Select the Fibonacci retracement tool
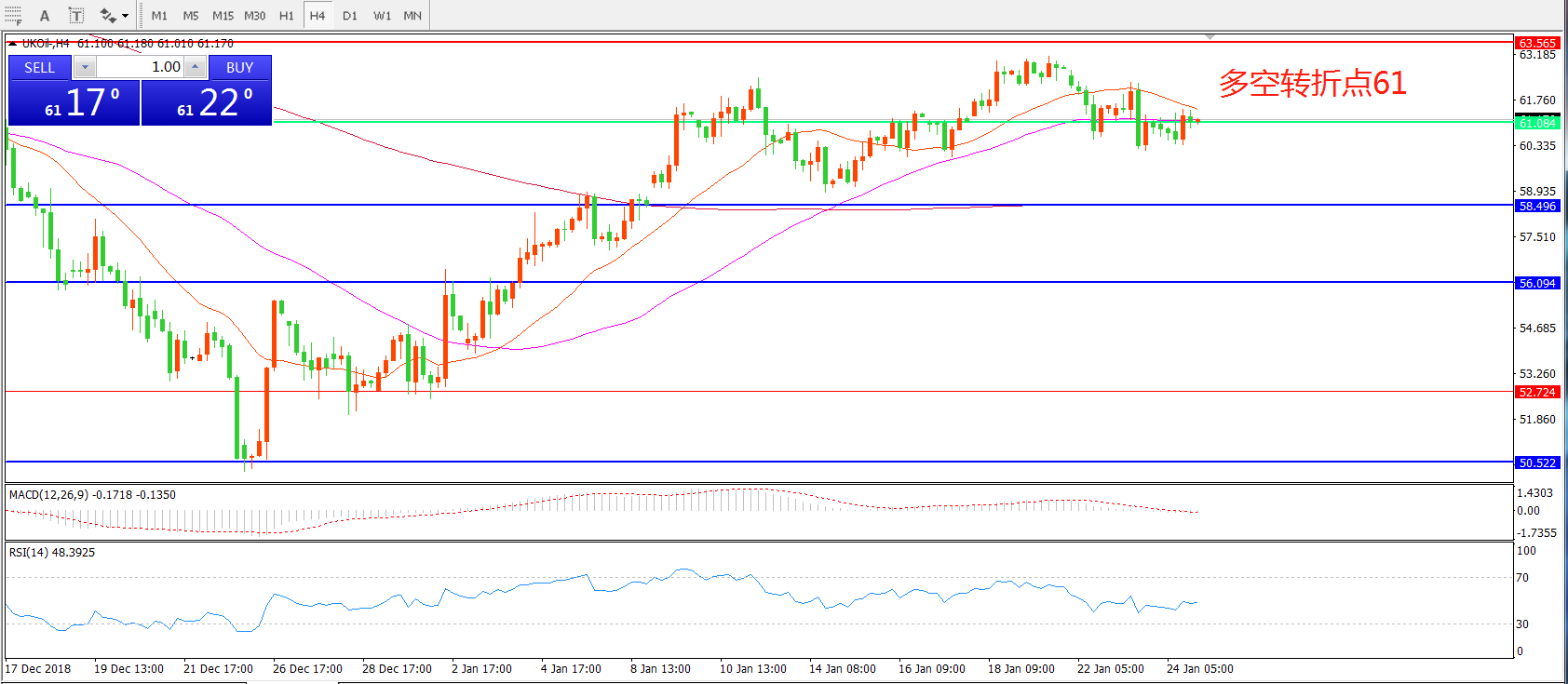Screen dimensions: 1568x684 pyautogui.click(x=13, y=15)
